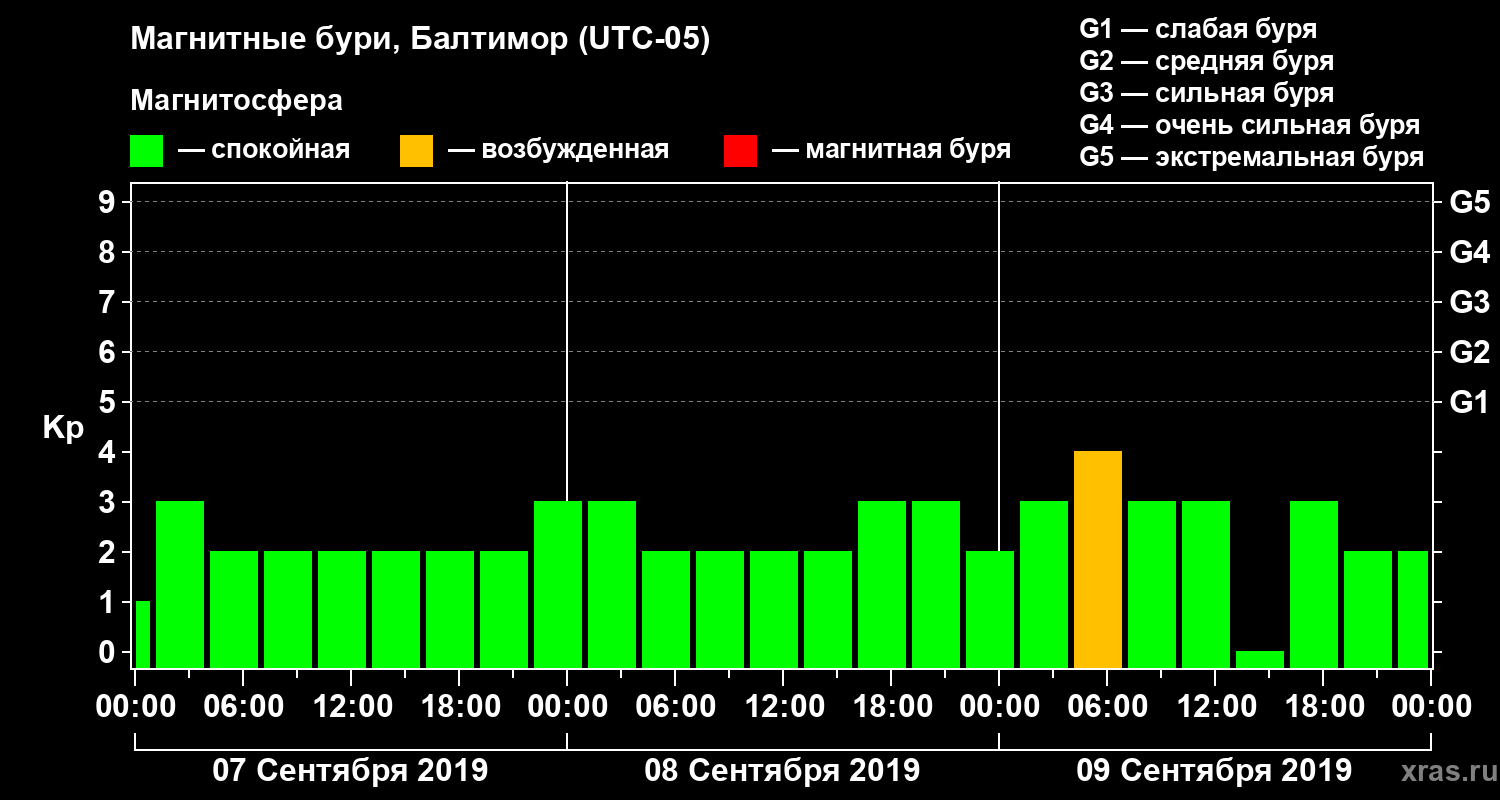1500x800 pixels.
Task: Click the "06:00" time label above 07 Сентября 2019
Action: point(242,707)
